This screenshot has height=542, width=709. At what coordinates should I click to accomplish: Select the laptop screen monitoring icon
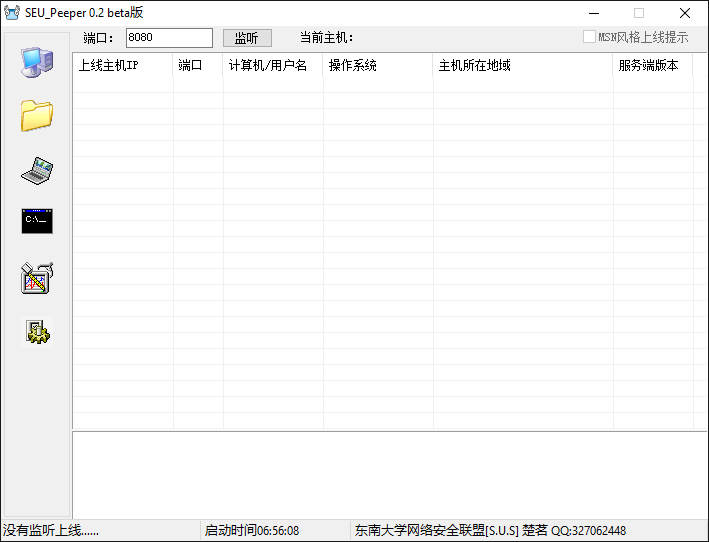coord(37,170)
